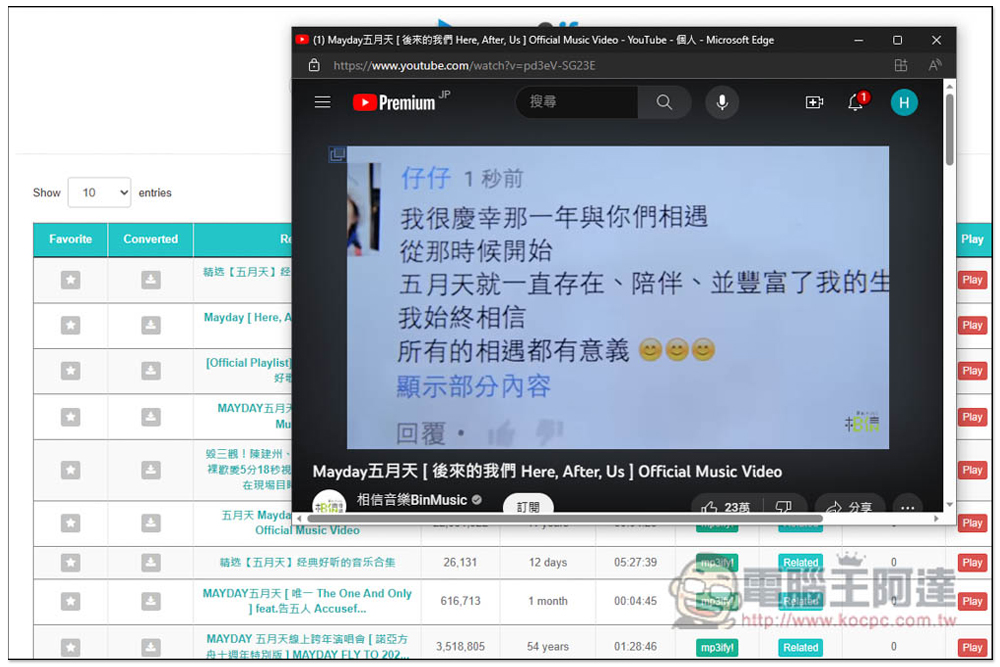Download converted icon for 毁三觀！陳建州 row
The height and width of the screenshot is (667, 1000).
click(x=151, y=470)
